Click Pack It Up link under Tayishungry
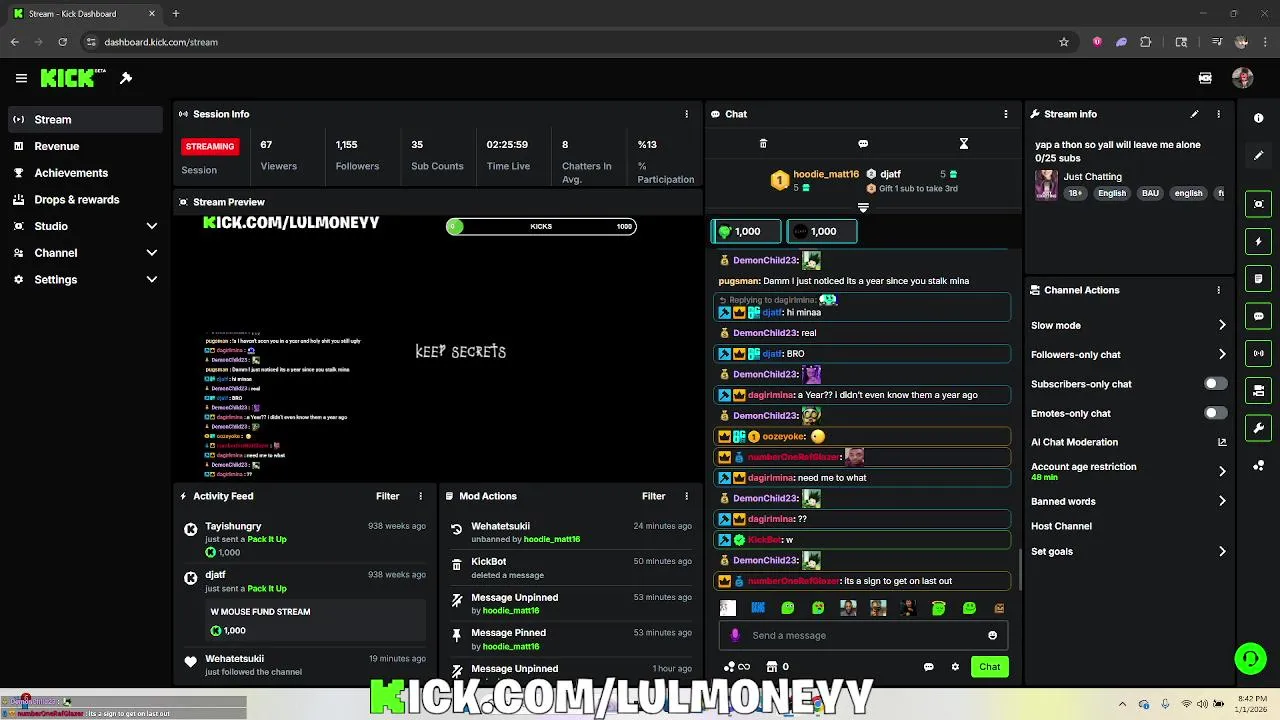The image size is (1280, 720). [266, 539]
